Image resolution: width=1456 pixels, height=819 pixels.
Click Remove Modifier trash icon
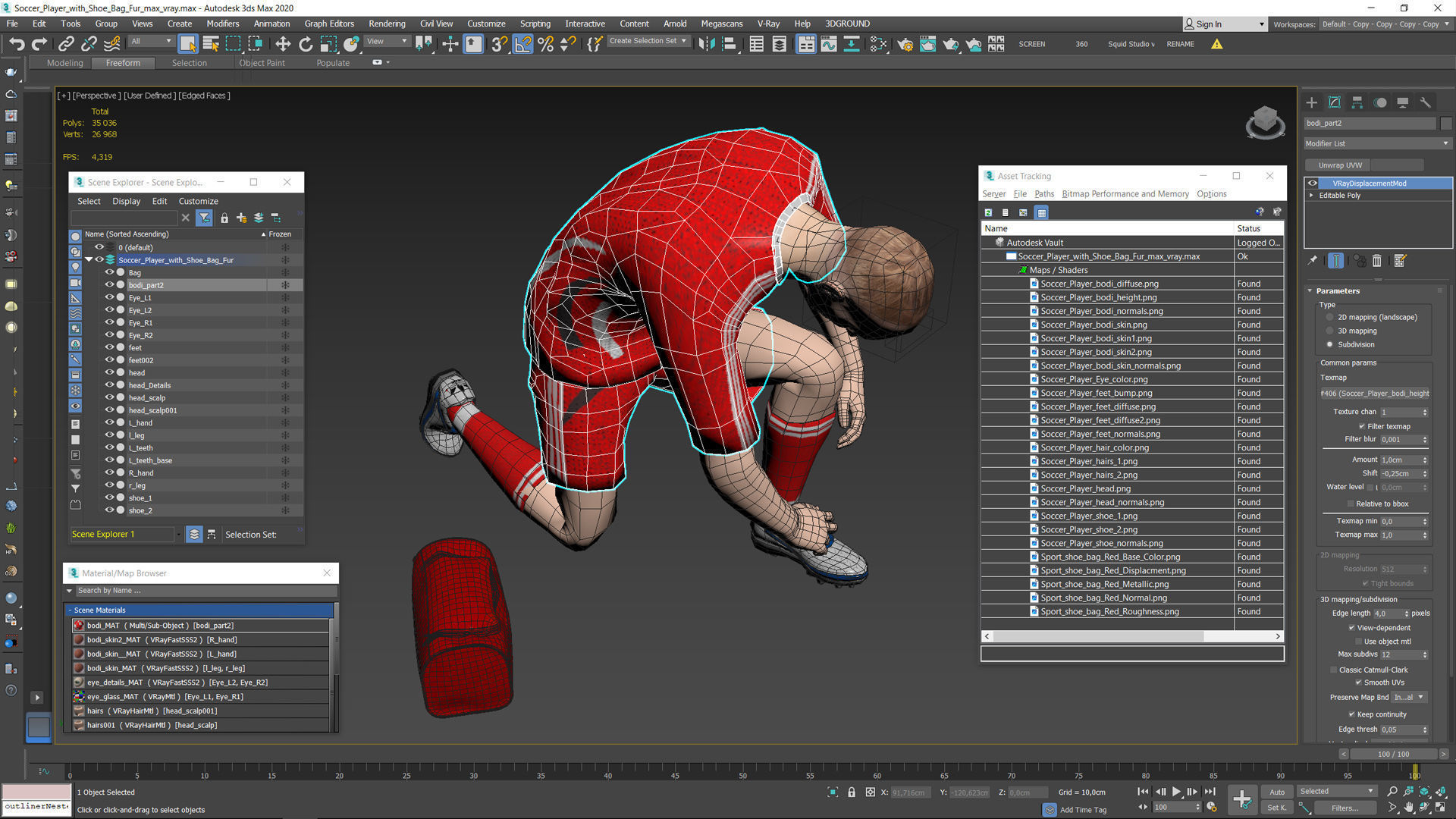point(1377,261)
